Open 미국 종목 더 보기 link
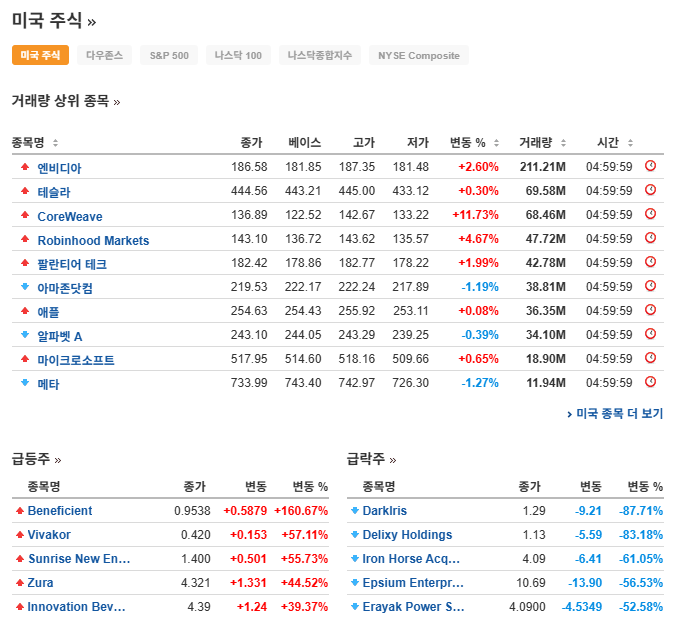This screenshot has width=675, height=627. click(615, 413)
